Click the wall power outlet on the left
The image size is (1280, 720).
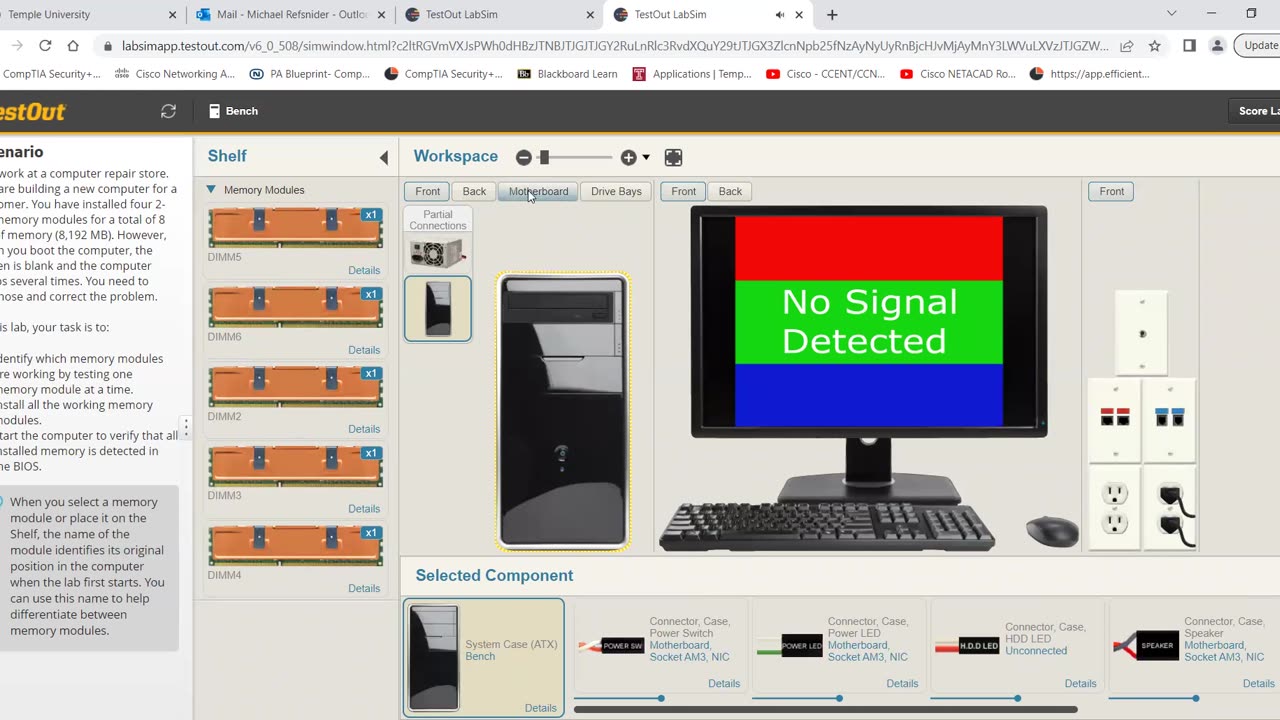pos(1115,507)
